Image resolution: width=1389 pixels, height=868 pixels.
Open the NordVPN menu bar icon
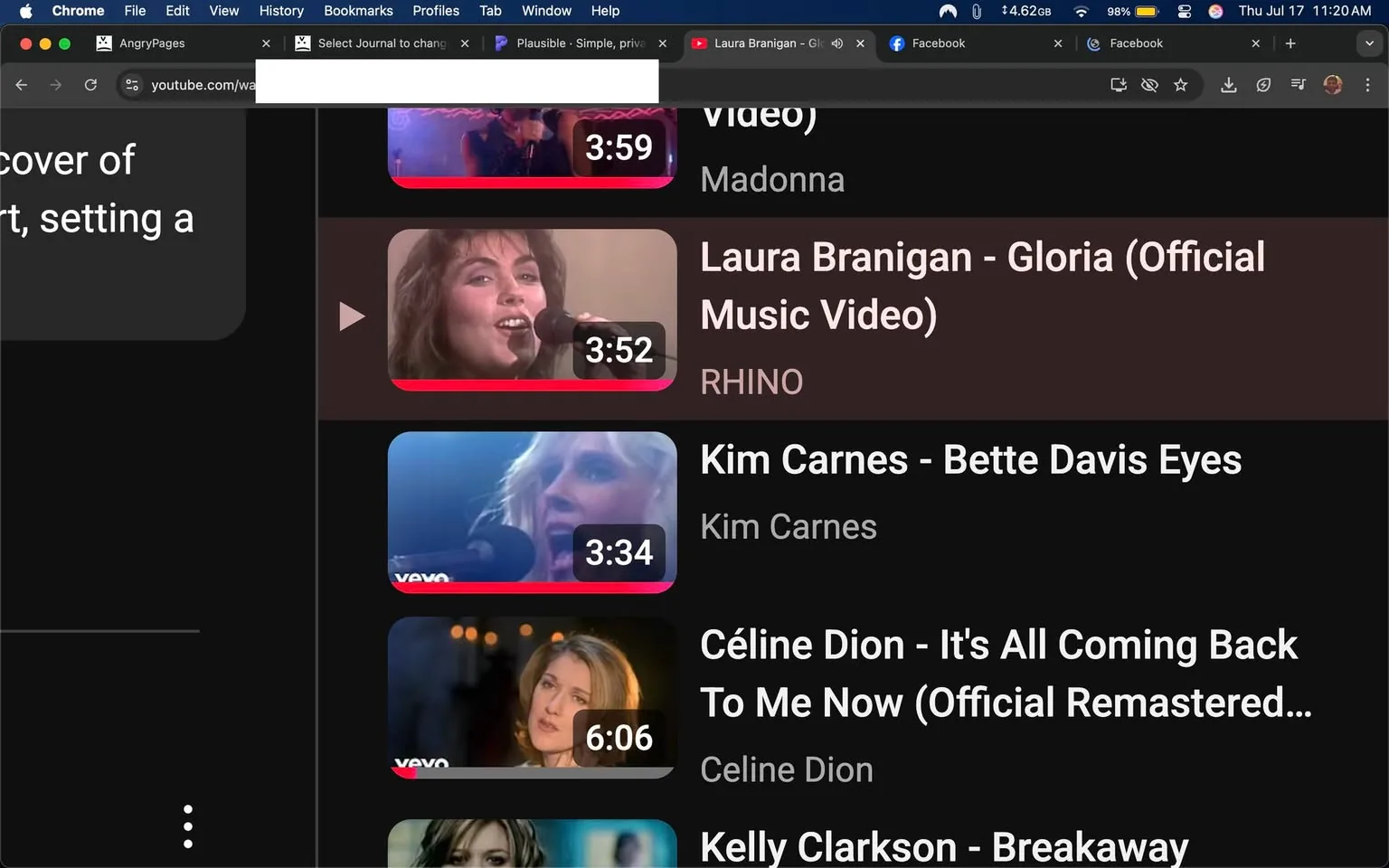(947, 12)
